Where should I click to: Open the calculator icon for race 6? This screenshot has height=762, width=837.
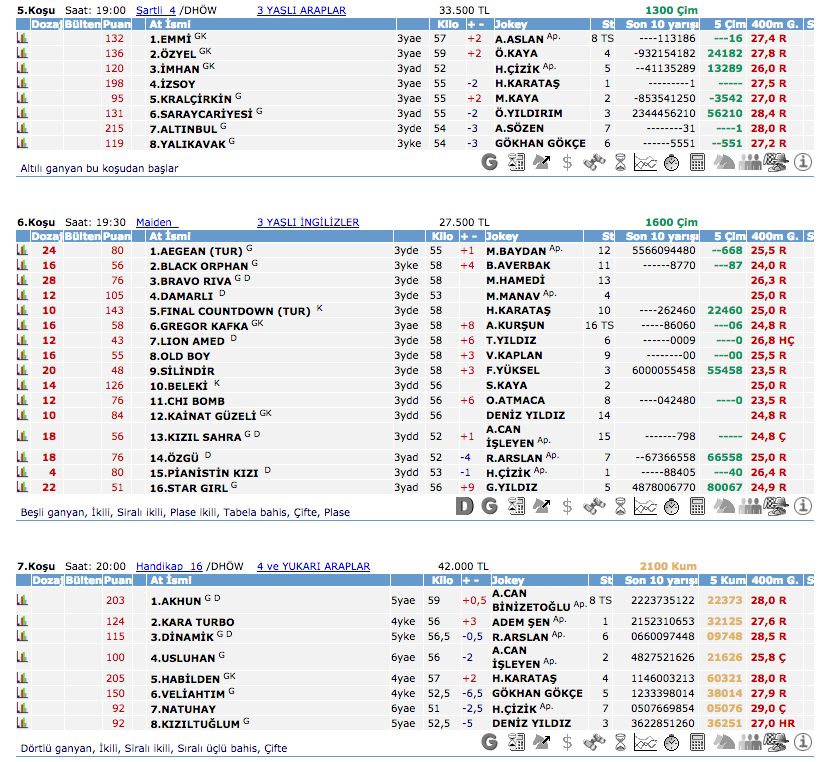698,506
